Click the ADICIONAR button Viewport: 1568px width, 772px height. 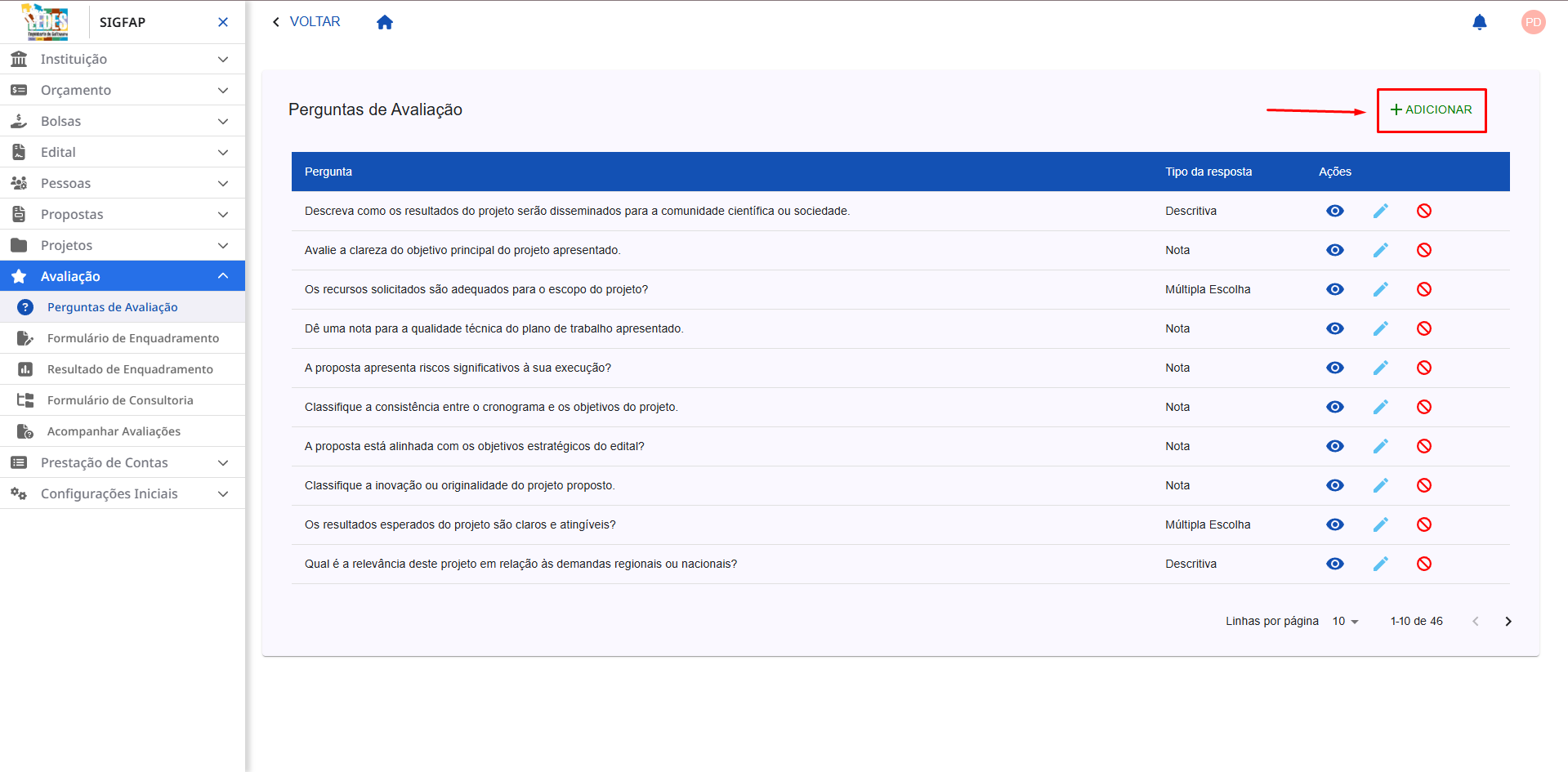point(1431,109)
